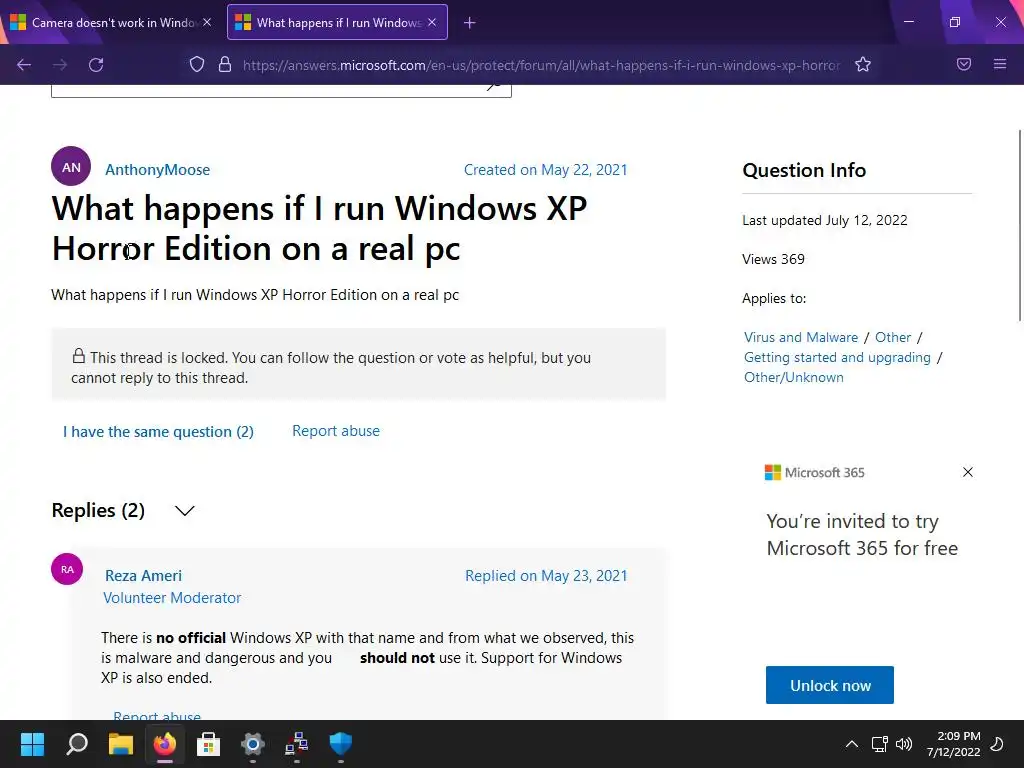Open the AN avatar of AnthonyMoose

(71, 167)
